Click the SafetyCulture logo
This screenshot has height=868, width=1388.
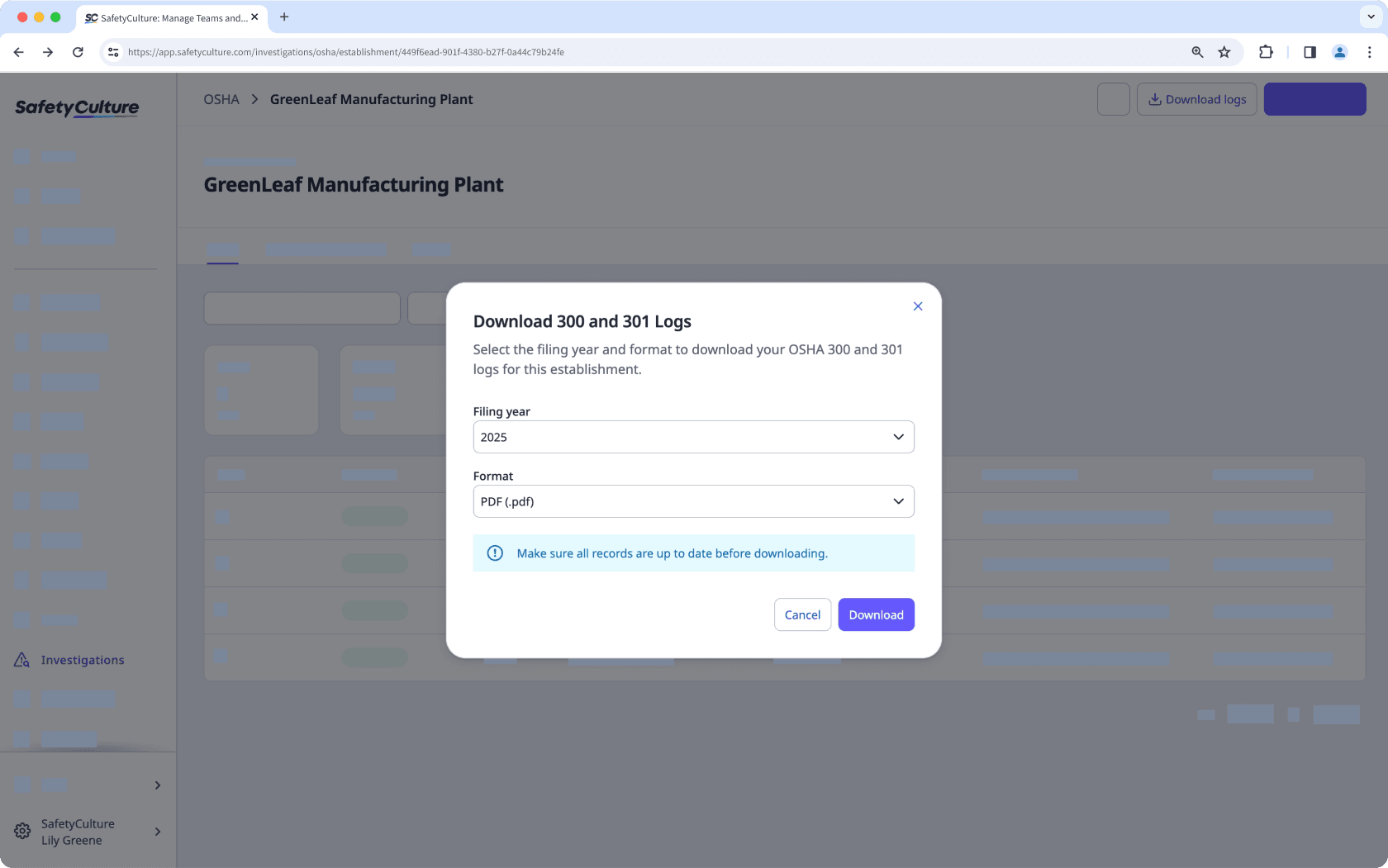tap(76, 107)
